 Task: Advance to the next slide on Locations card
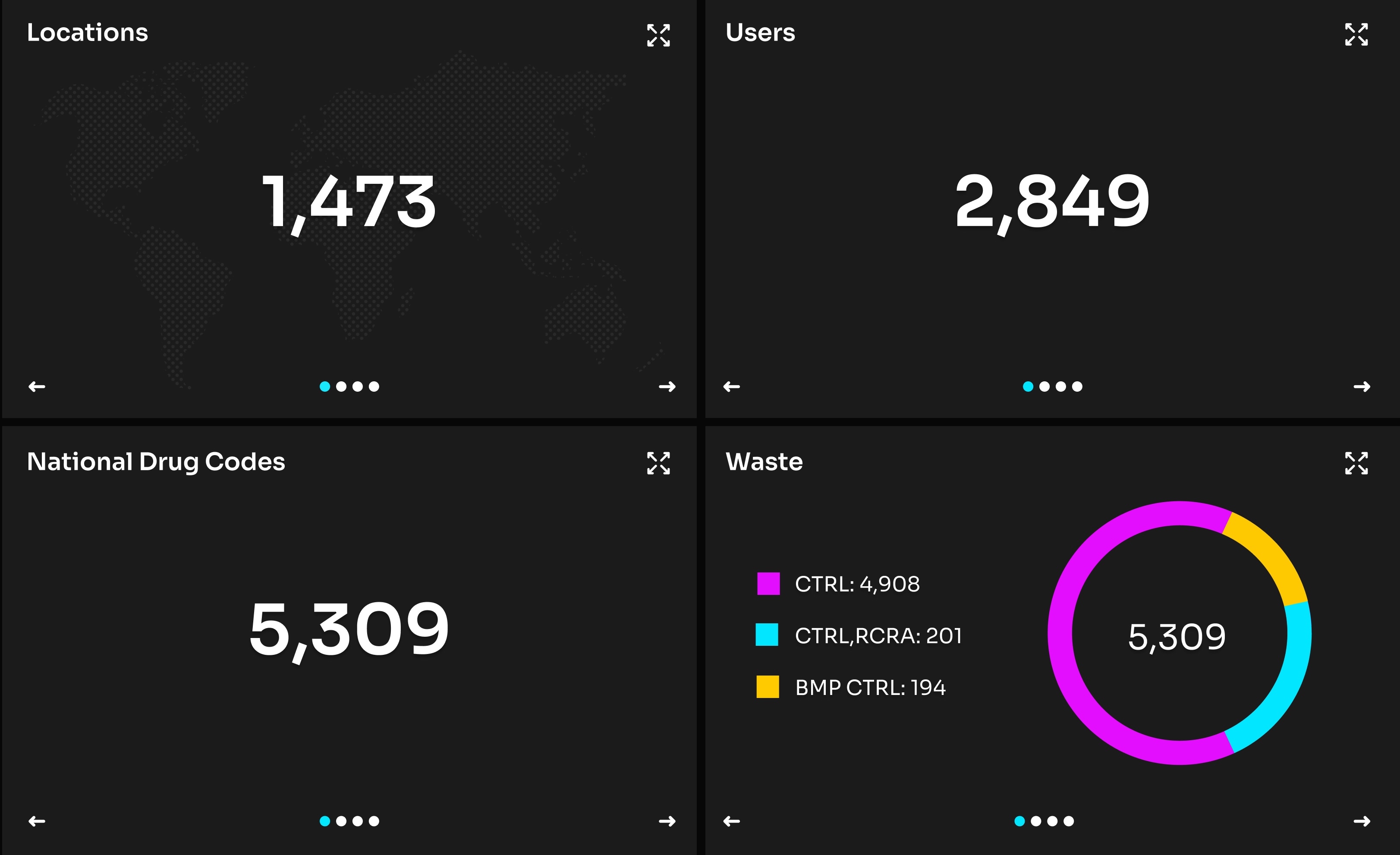pos(668,387)
